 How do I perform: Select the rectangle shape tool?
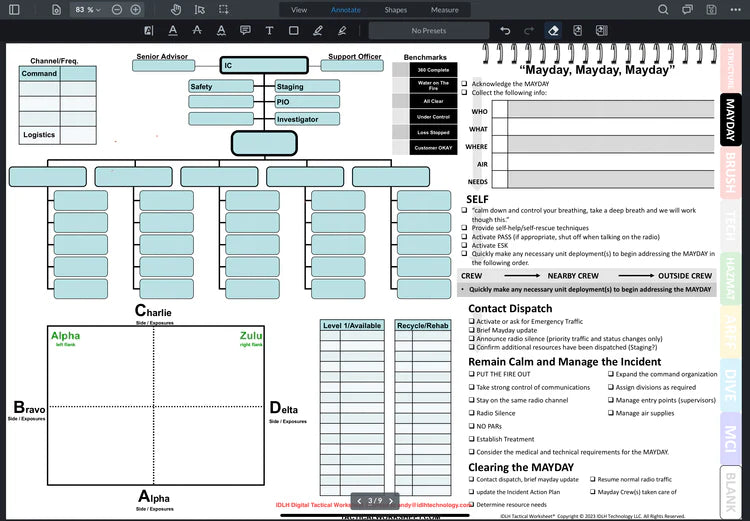(293, 31)
